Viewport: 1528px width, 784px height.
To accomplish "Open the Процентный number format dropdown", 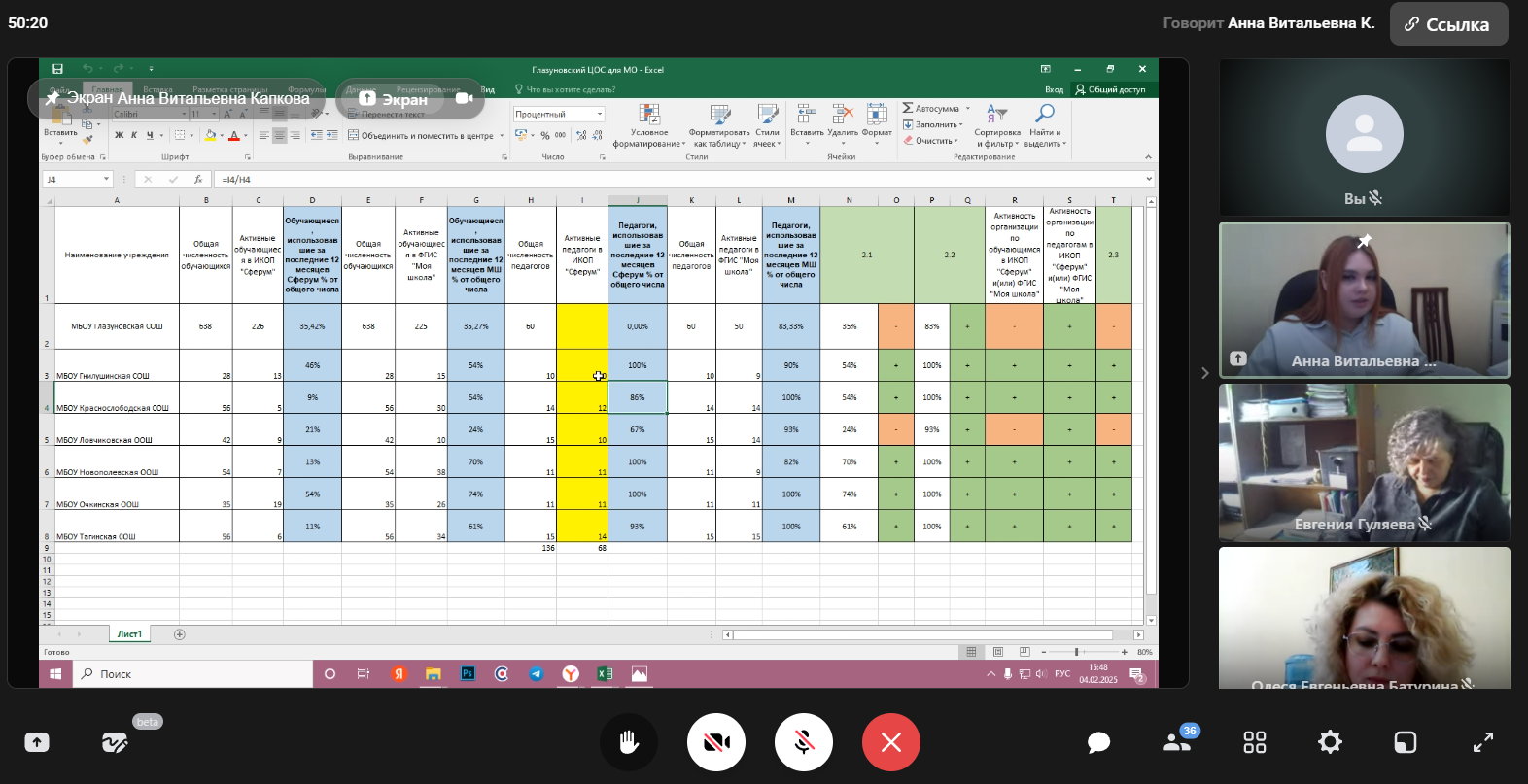I will 599,115.
